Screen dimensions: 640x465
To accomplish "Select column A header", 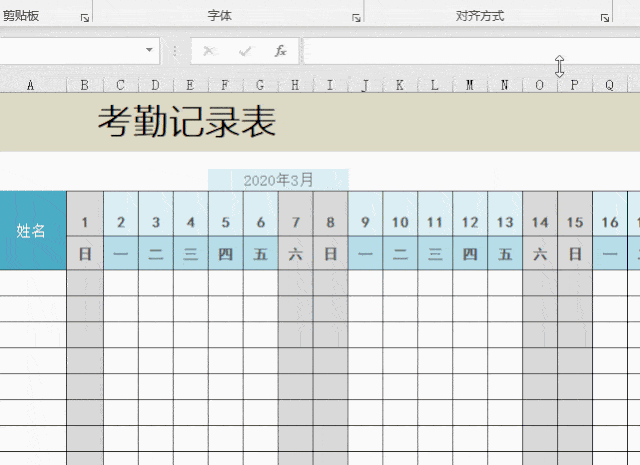I will pos(31,85).
